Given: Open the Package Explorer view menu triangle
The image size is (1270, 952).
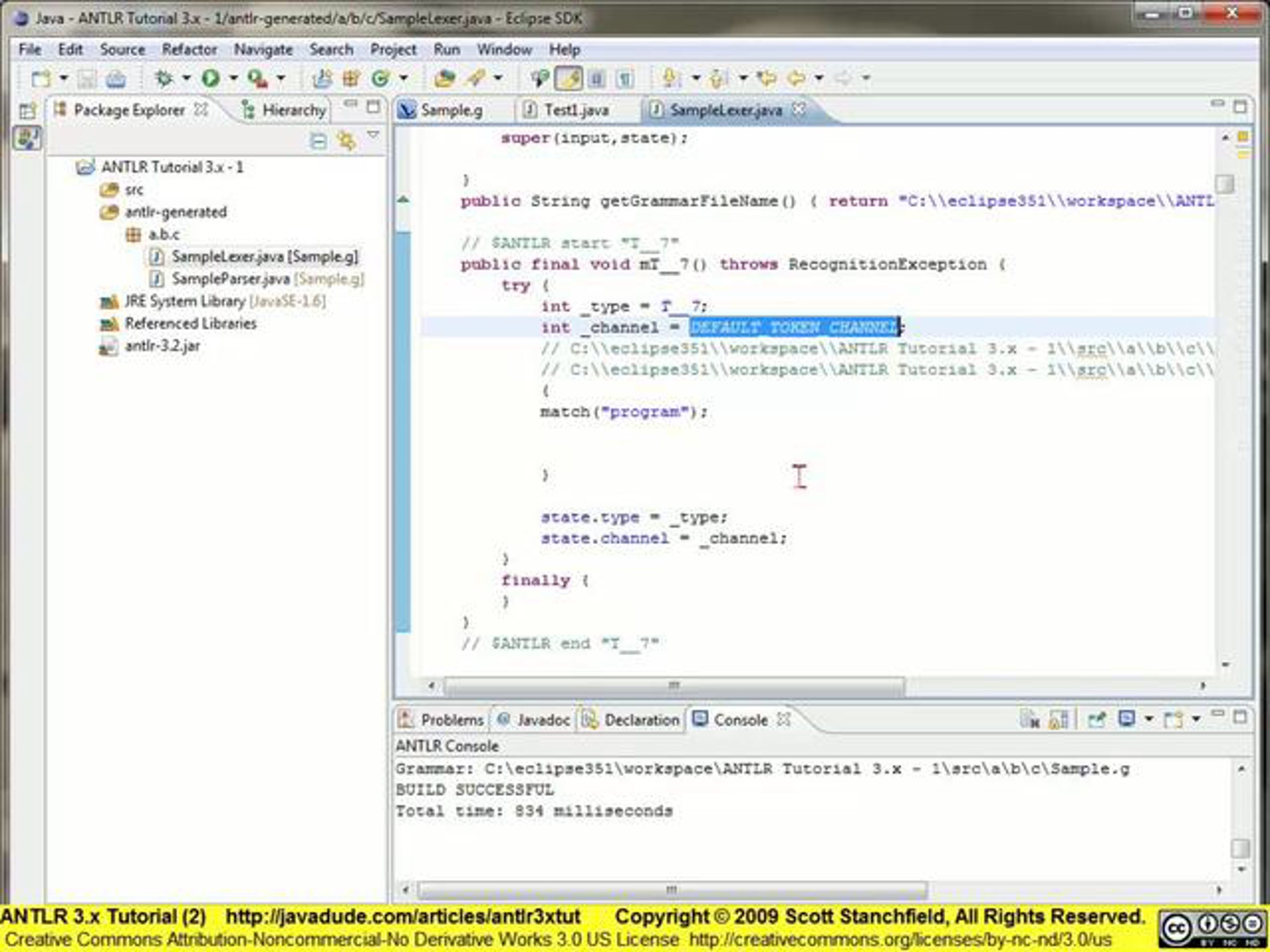Looking at the screenshot, I should pos(374,135).
